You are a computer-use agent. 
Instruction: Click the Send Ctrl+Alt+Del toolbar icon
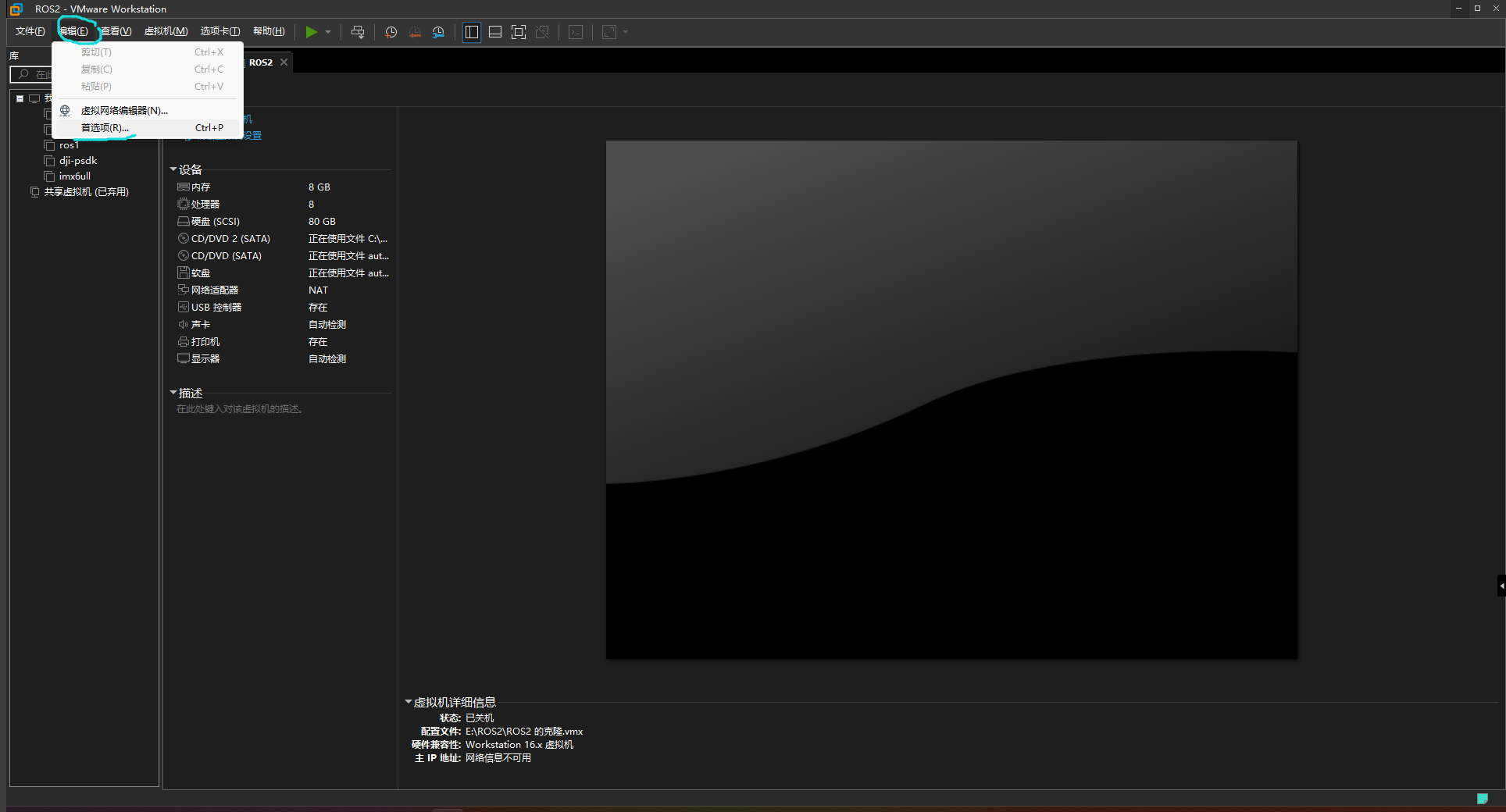coord(358,32)
